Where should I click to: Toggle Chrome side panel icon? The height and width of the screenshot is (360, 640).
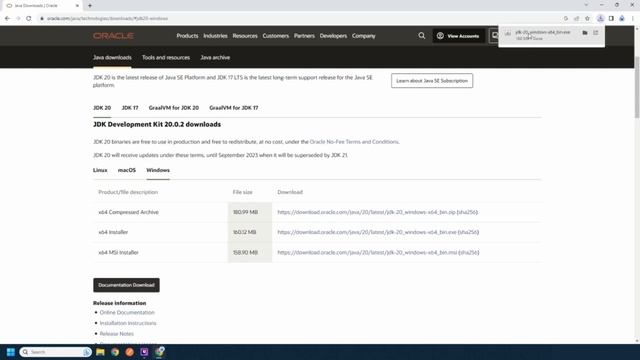(x=611, y=18)
